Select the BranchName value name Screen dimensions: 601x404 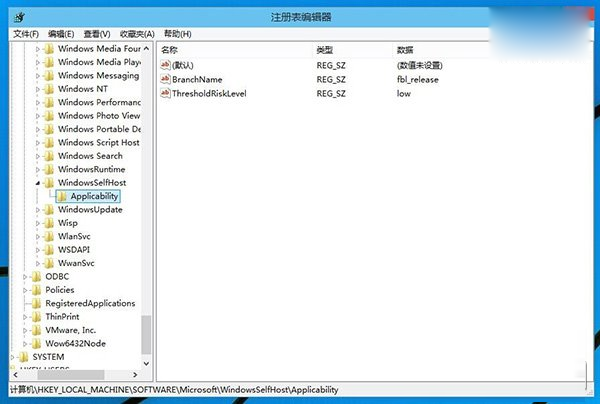(x=197, y=80)
